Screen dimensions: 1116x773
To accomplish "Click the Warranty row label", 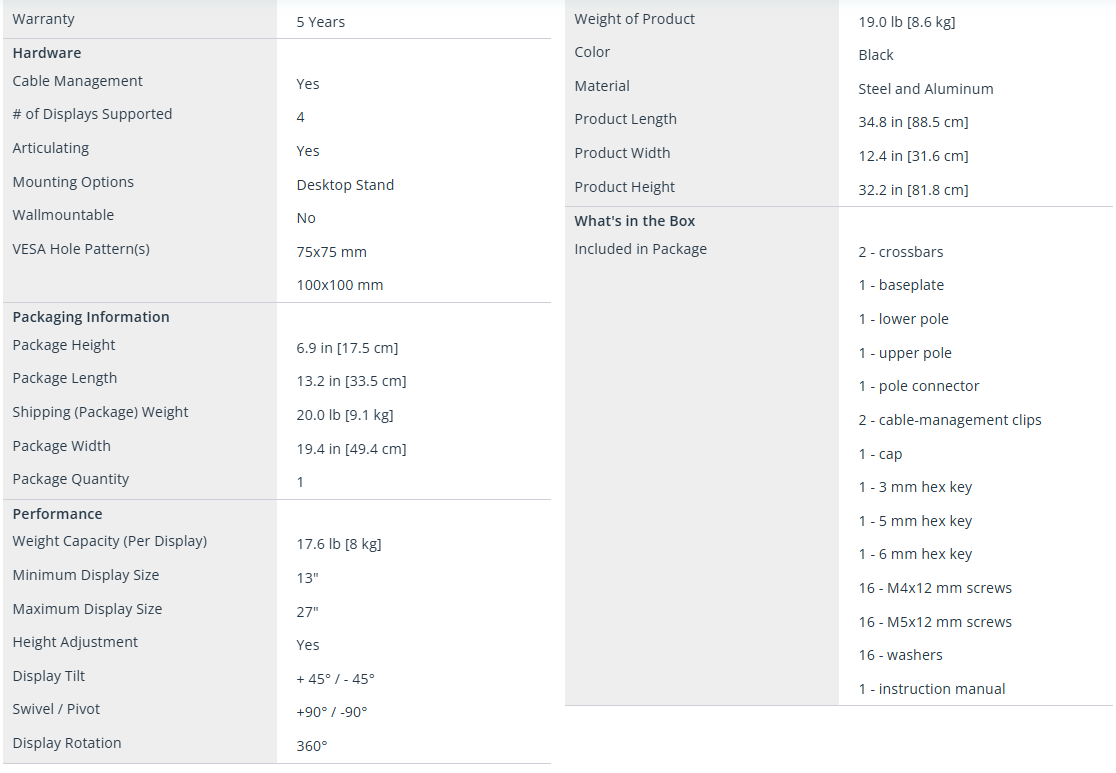I will tap(43, 19).
